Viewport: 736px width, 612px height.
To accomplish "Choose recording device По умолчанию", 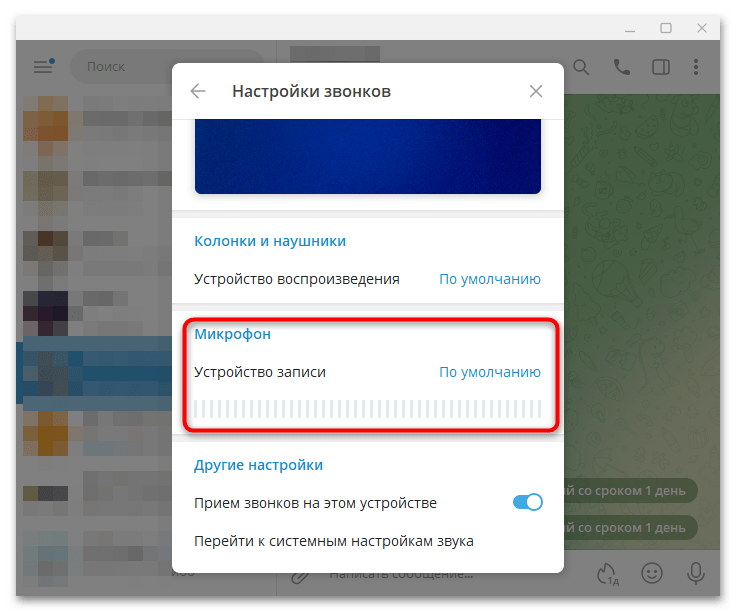I will (x=490, y=372).
